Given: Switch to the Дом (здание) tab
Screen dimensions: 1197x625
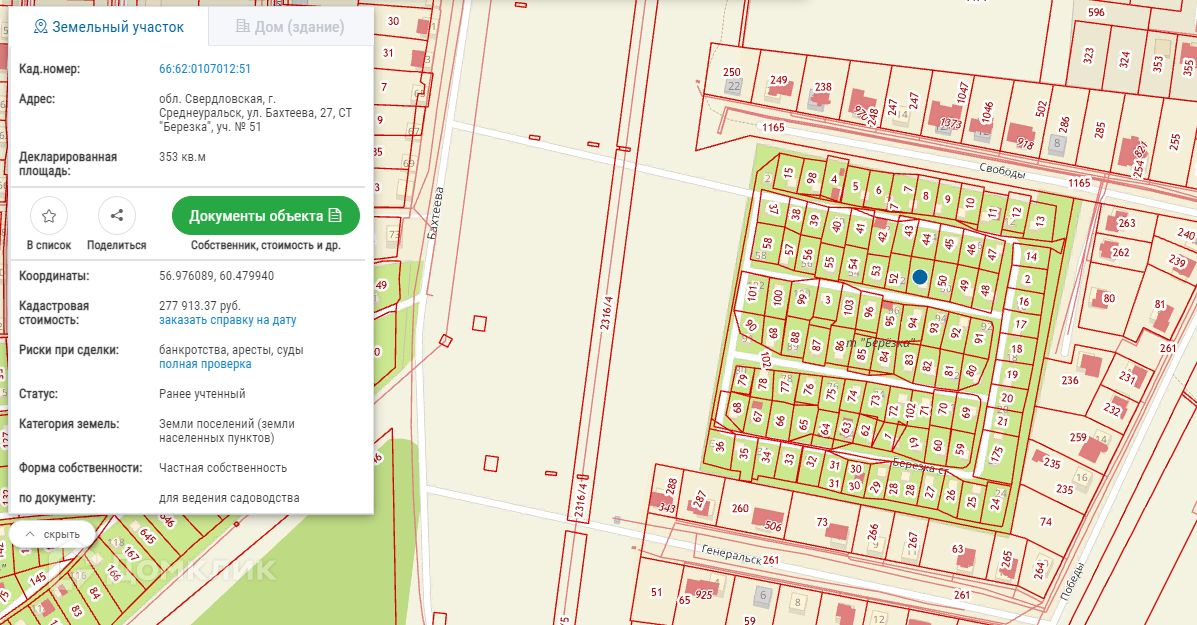Looking at the screenshot, I should (x=290, y=27).
